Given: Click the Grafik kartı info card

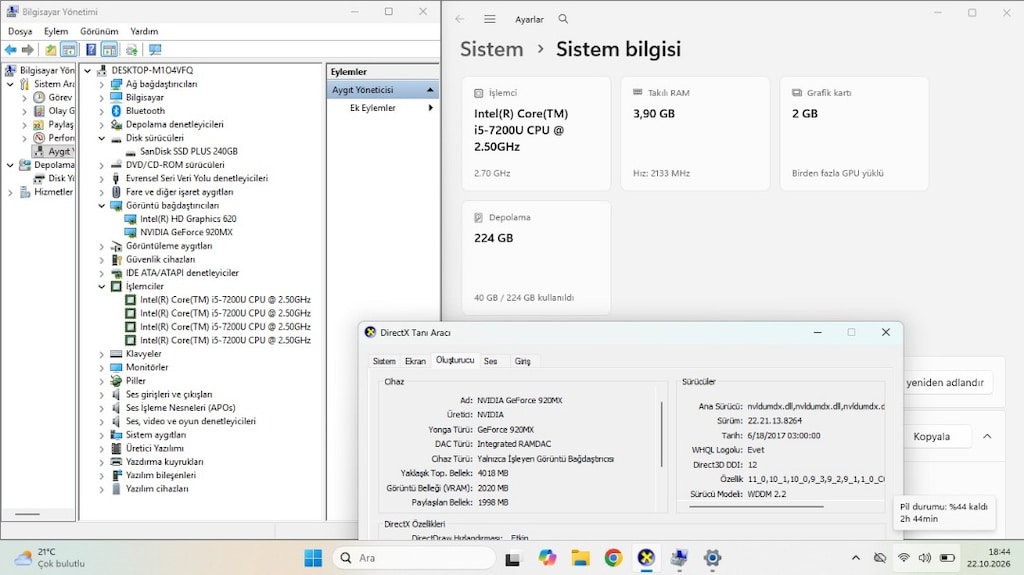Looking at the screenshot, I should coord(854,133).
